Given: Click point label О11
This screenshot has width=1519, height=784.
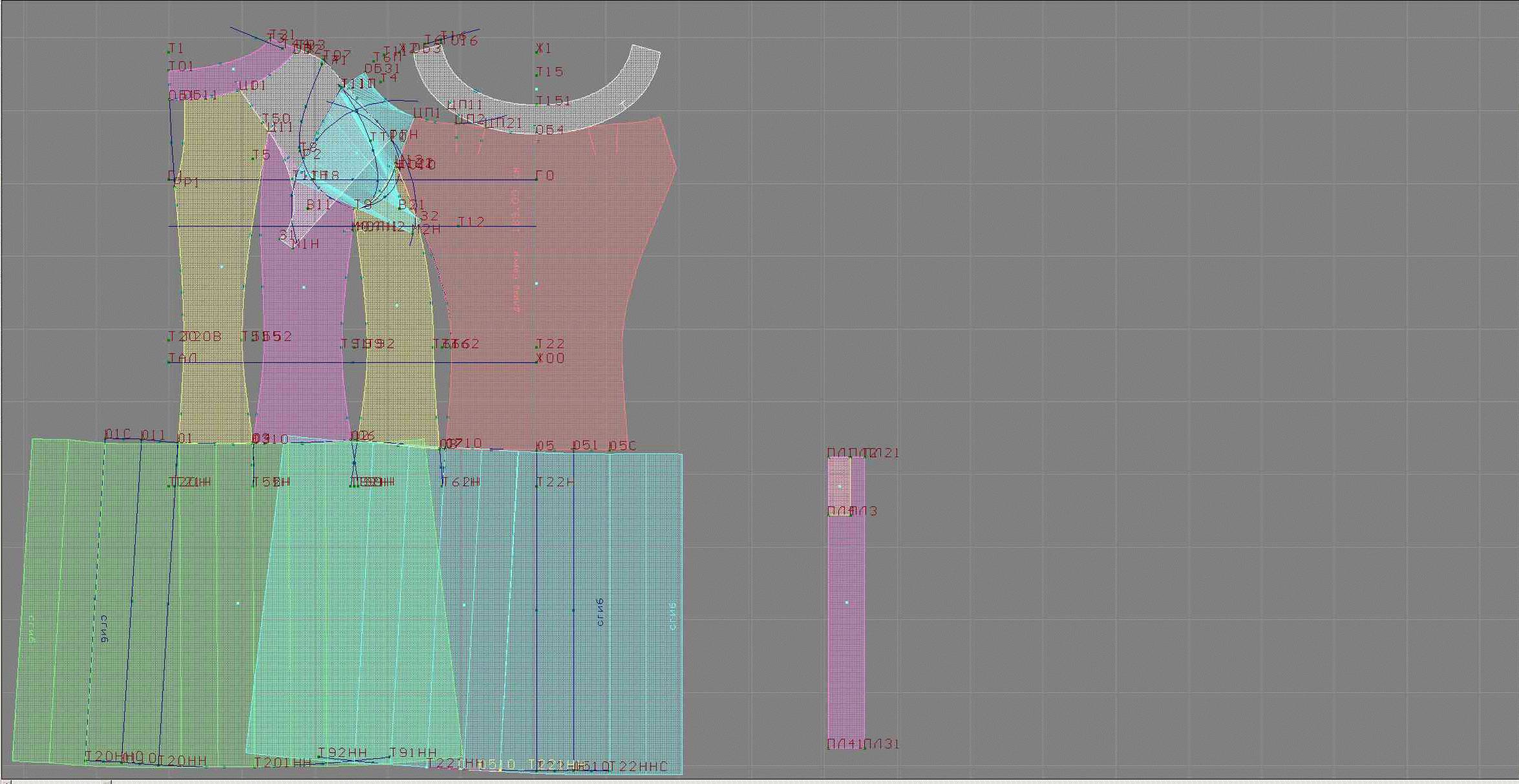Looking at the screenshot, I should 153,436.
